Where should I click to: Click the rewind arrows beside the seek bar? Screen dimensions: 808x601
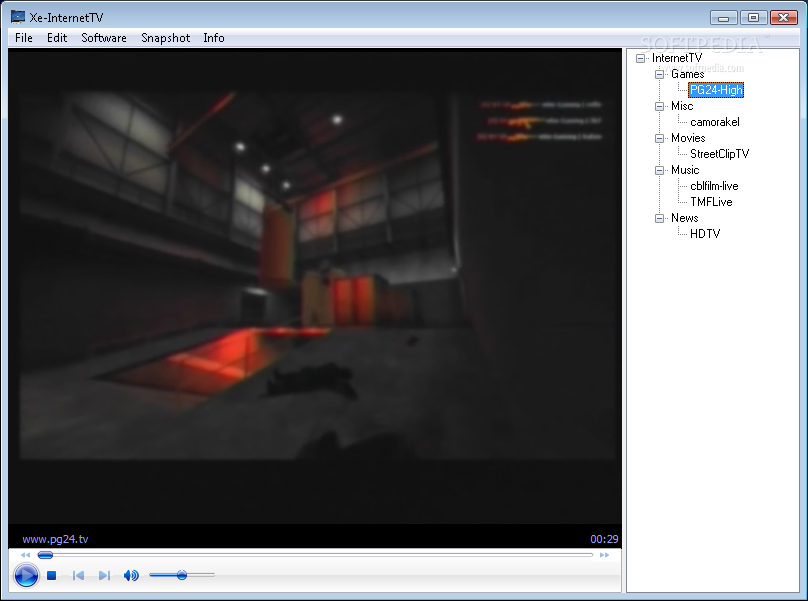(25, 555)
